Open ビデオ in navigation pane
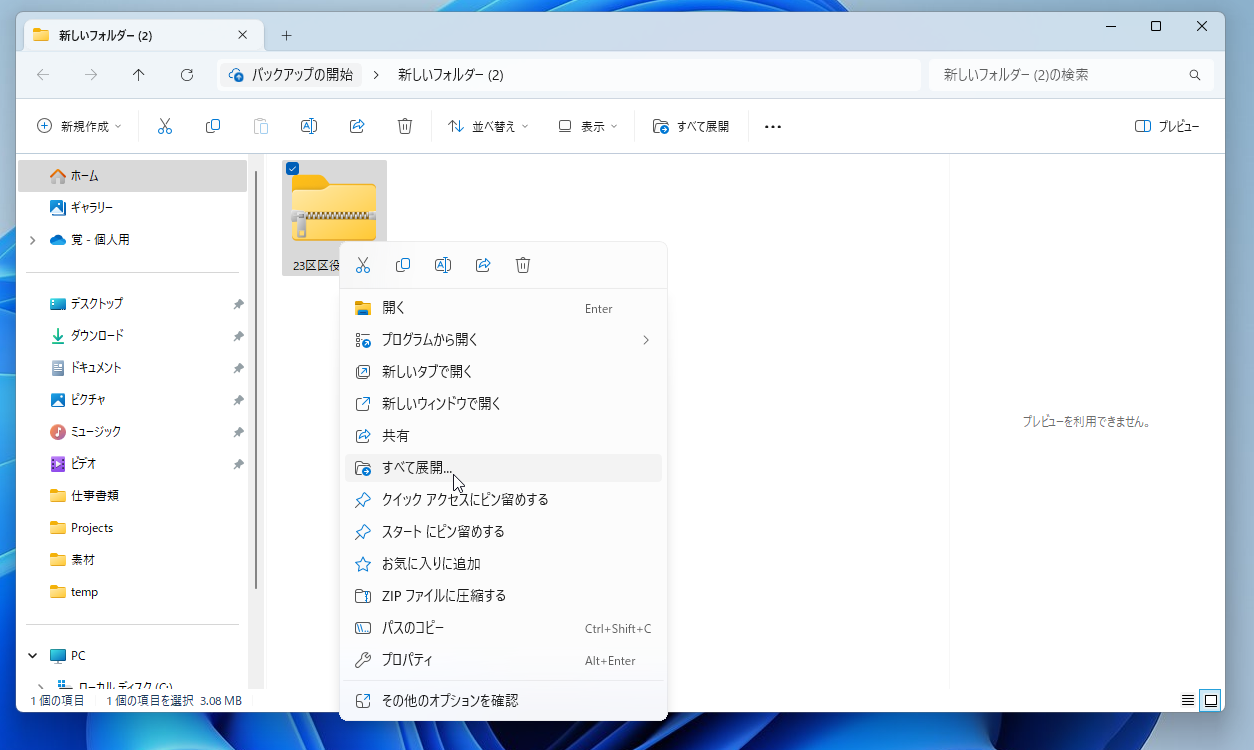The width and height of the screenshot is (1254, 750). pyautogui.click(x=133, y=464)
